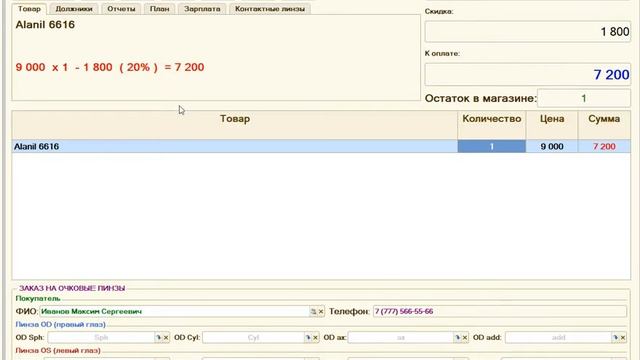Open the selection button in ФИО field
The height and width of the screenshot is (360, 640).
pyautogui.click(x=313, y=311)
